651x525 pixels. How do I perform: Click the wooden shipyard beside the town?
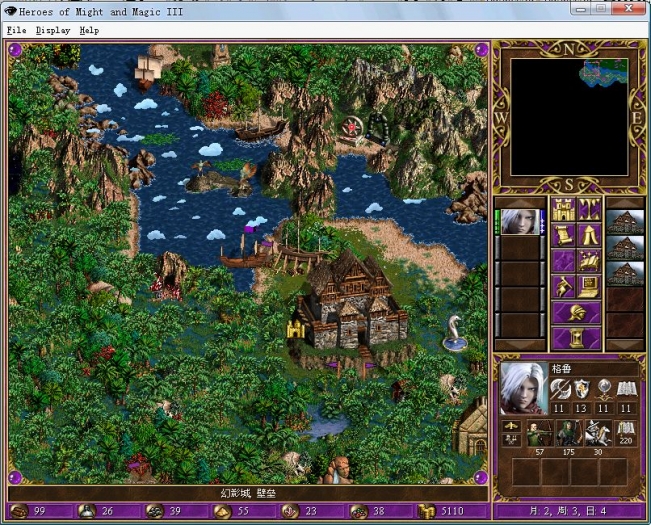[301, 254]
